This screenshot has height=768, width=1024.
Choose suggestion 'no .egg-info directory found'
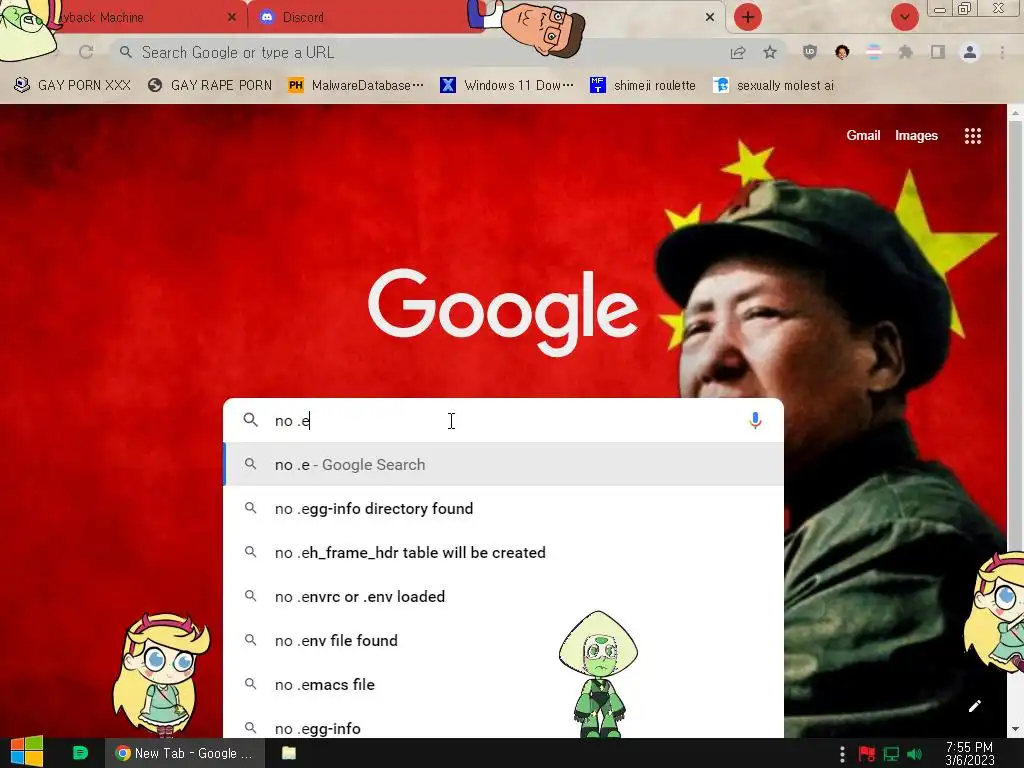click(503, 508)
